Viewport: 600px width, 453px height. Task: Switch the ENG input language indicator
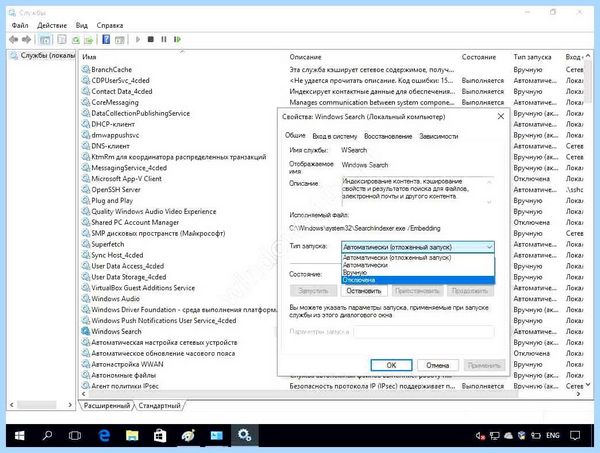(x=553, y=435)
